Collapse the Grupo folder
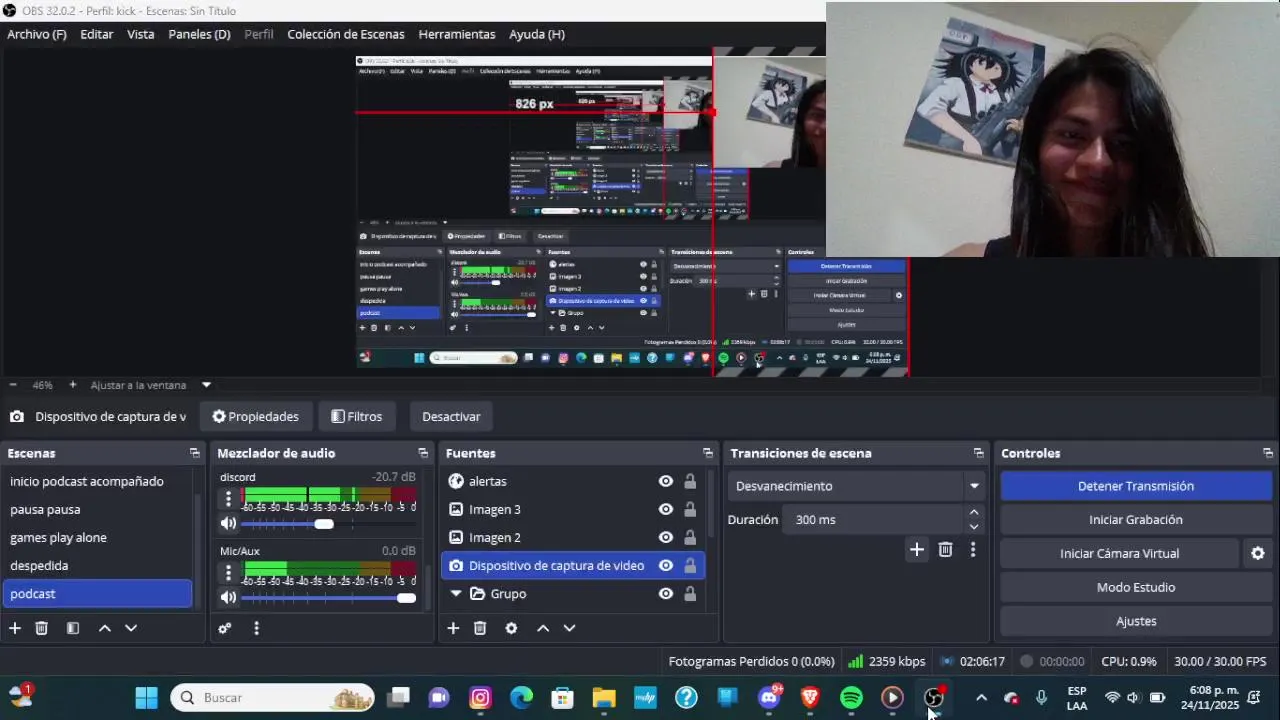 (x=456, y=593)
